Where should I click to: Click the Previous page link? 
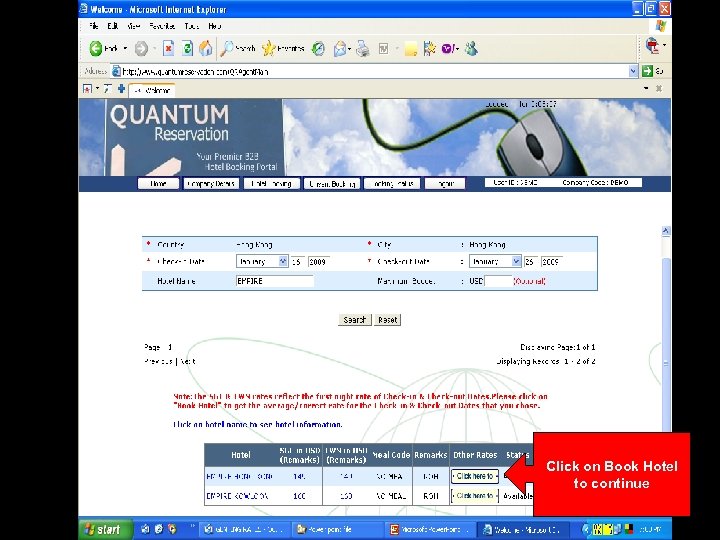pyautogui.click(x=159, y=361)
